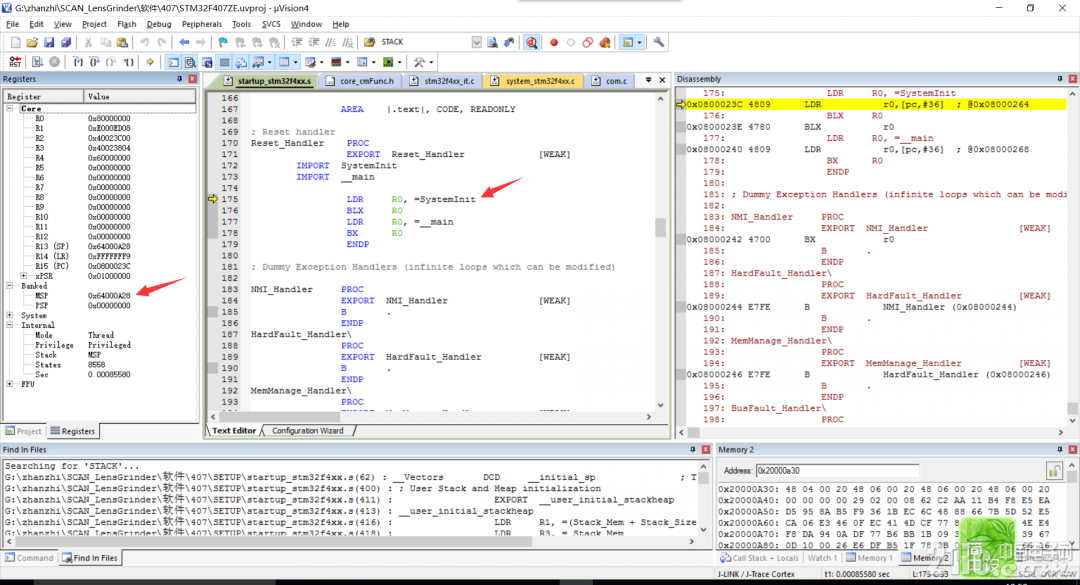Collapse the Banked register group

pyautogui.click(x=10, y=285)
